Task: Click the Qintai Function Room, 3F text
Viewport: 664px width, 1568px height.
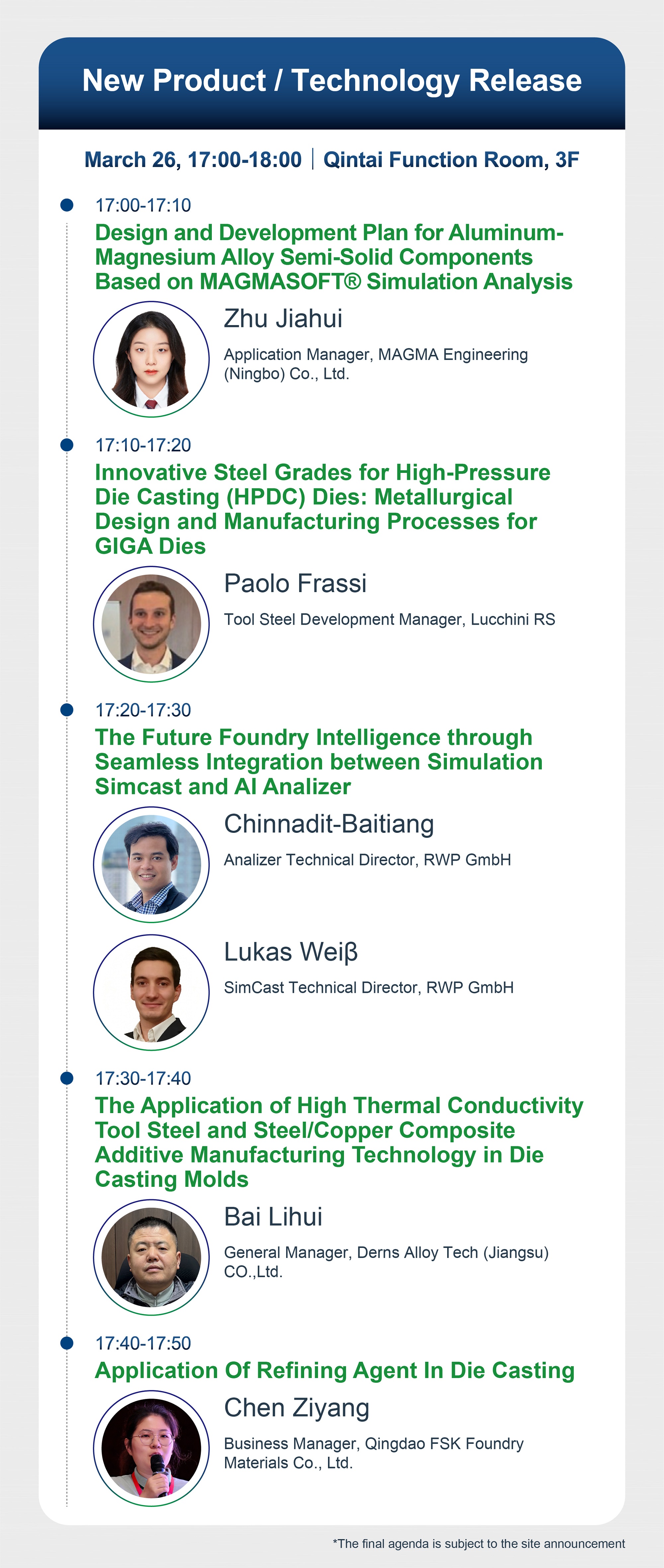Action: pyautogui.click(x=451, y=159)
